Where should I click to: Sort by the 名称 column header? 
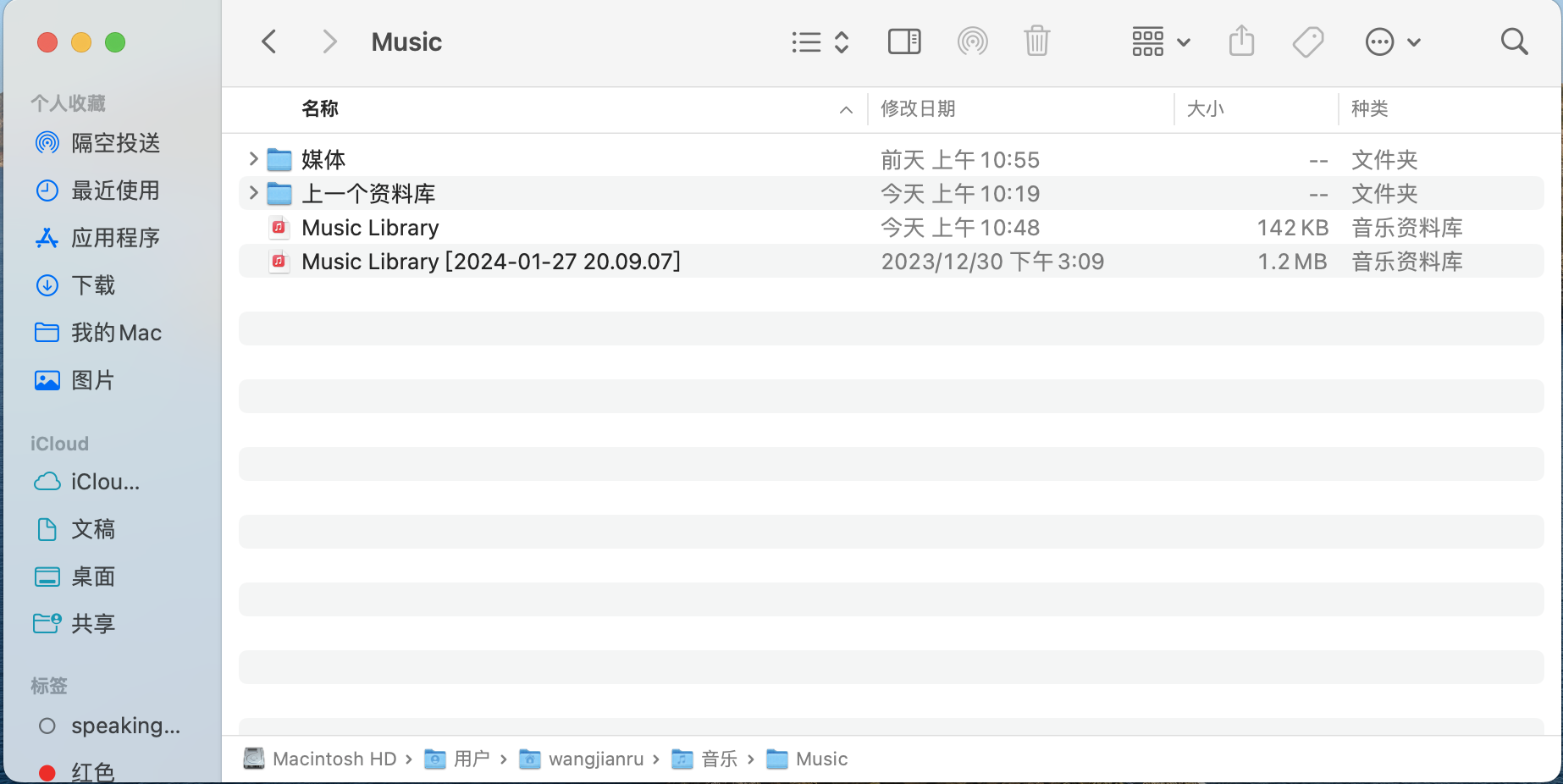coord(320,108)
